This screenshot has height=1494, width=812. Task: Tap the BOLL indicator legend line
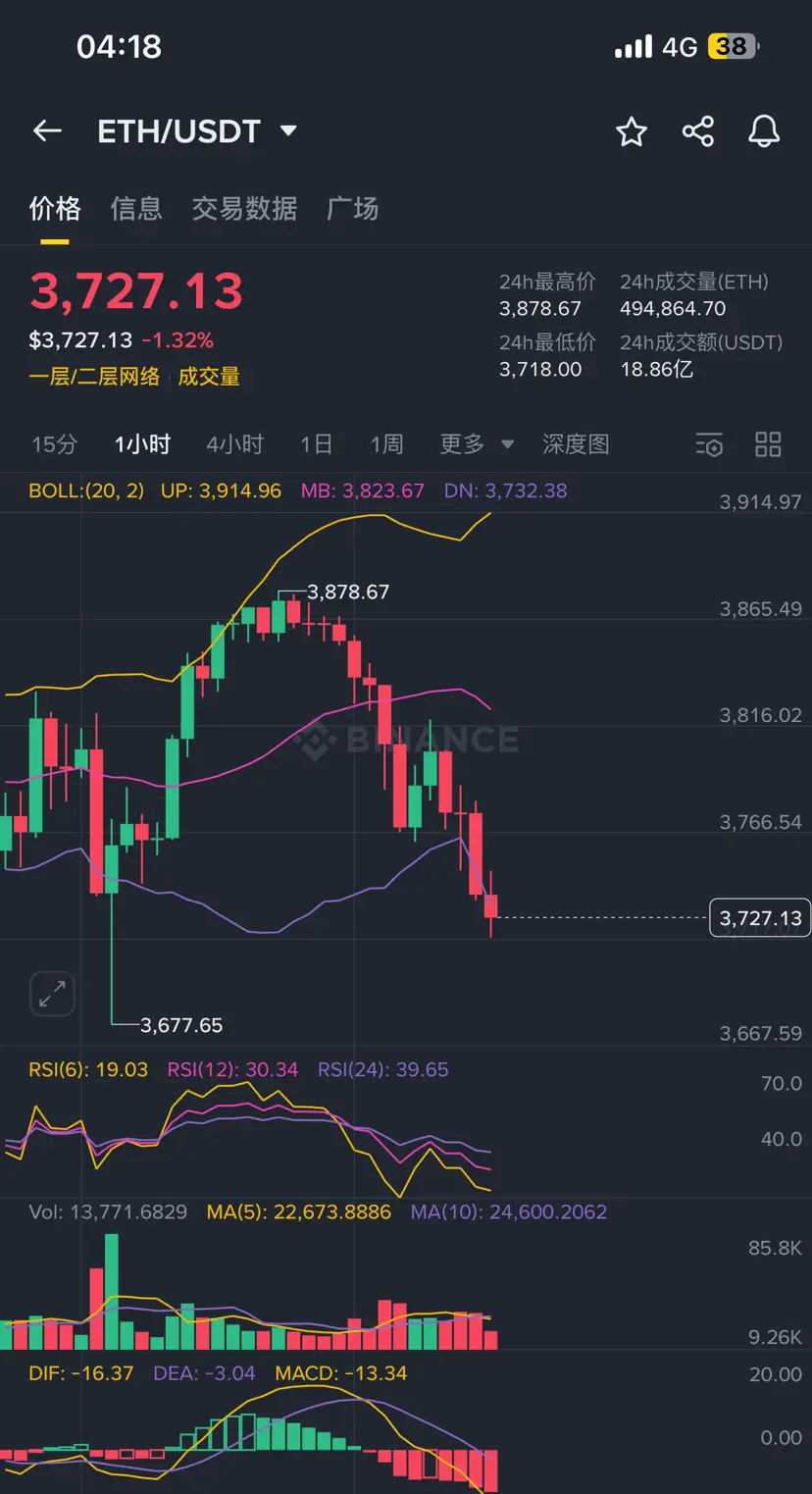(x=298, y=490)
